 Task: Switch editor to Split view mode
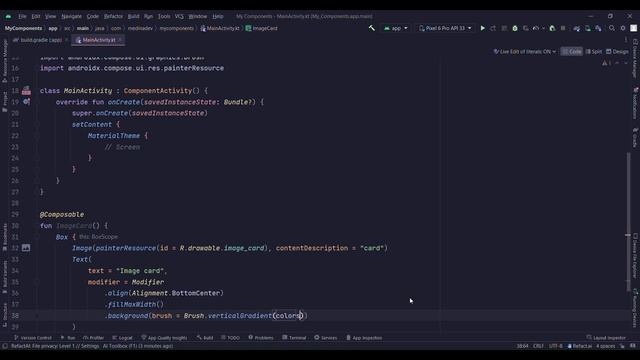(594, 51)
